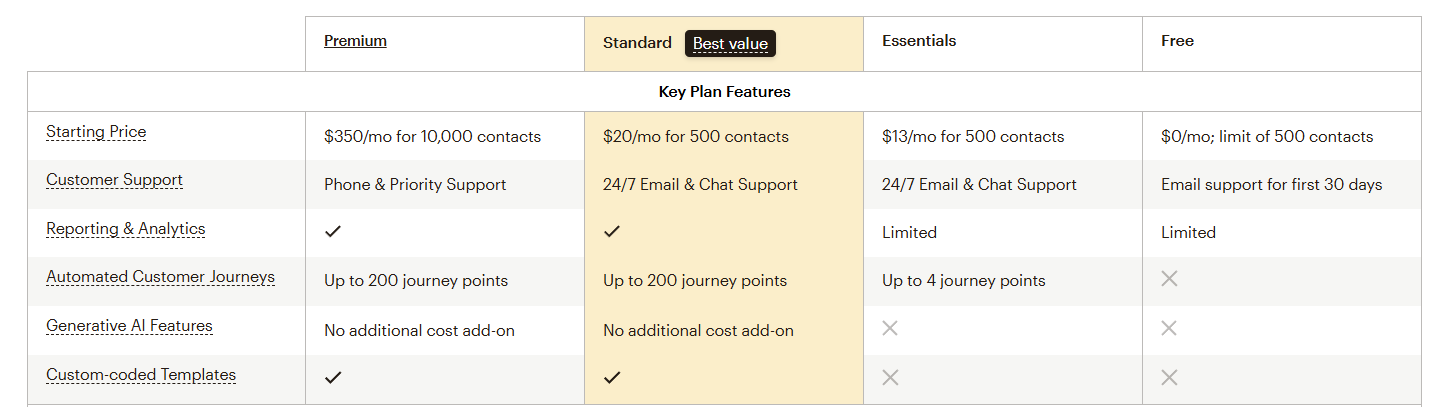Open the Premium plan link
The height and width of the screenshot is (407, 1438).
tap(355, 41)
